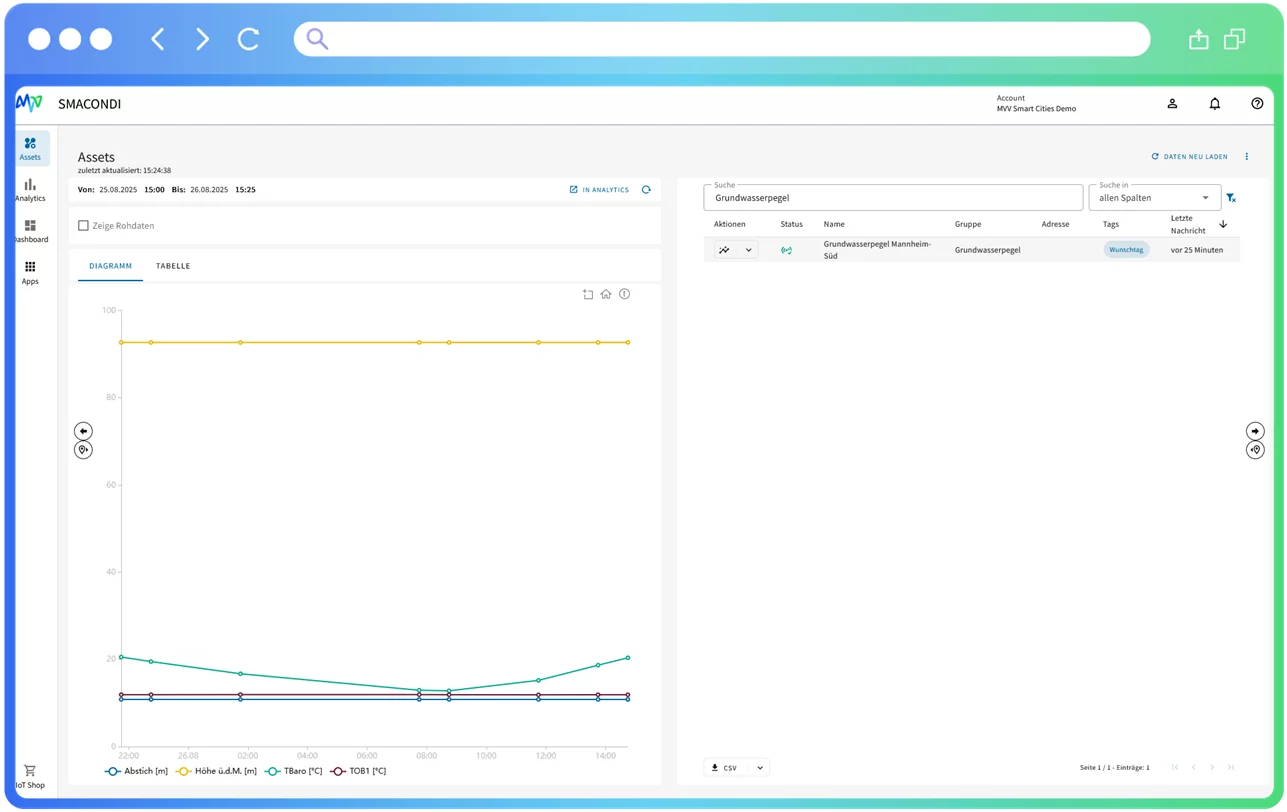Click Daten neu laden button

point(1189,157)
